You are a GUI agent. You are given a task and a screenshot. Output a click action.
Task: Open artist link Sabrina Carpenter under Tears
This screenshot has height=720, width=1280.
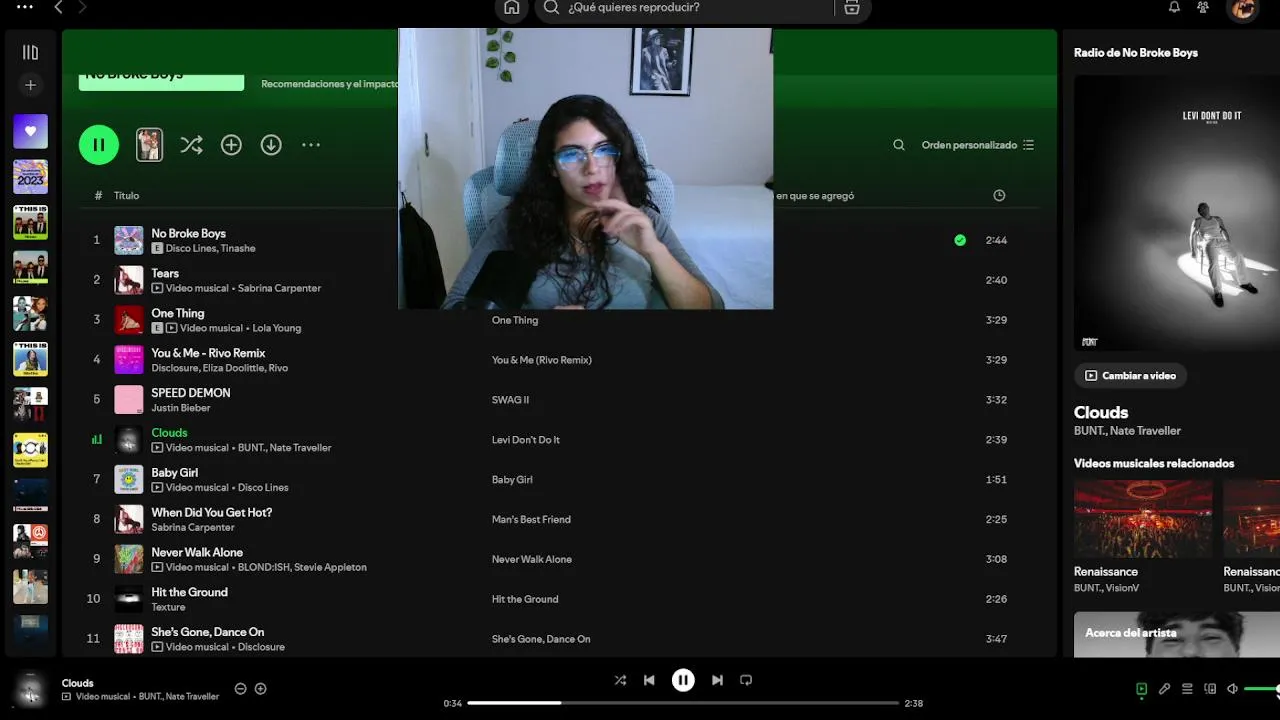click(279, 288)
